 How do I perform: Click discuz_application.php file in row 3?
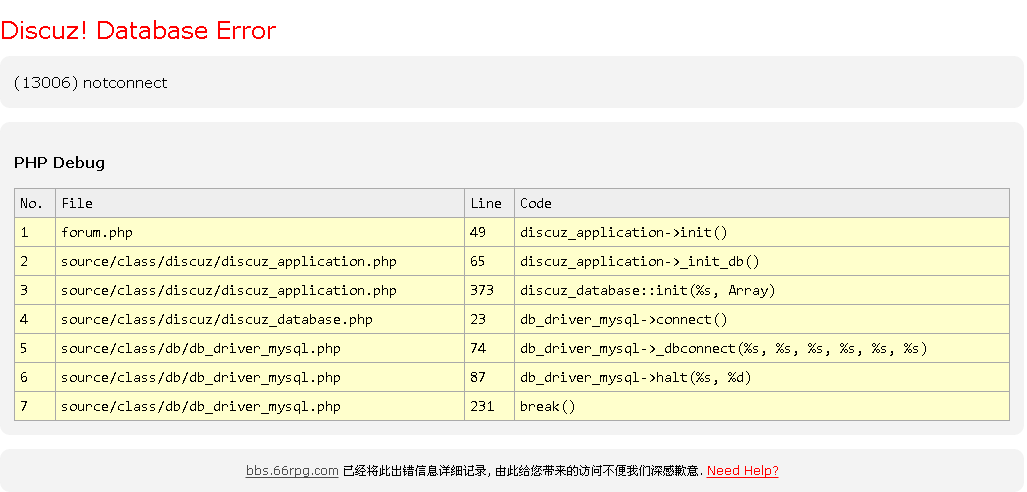click(260, 290)
